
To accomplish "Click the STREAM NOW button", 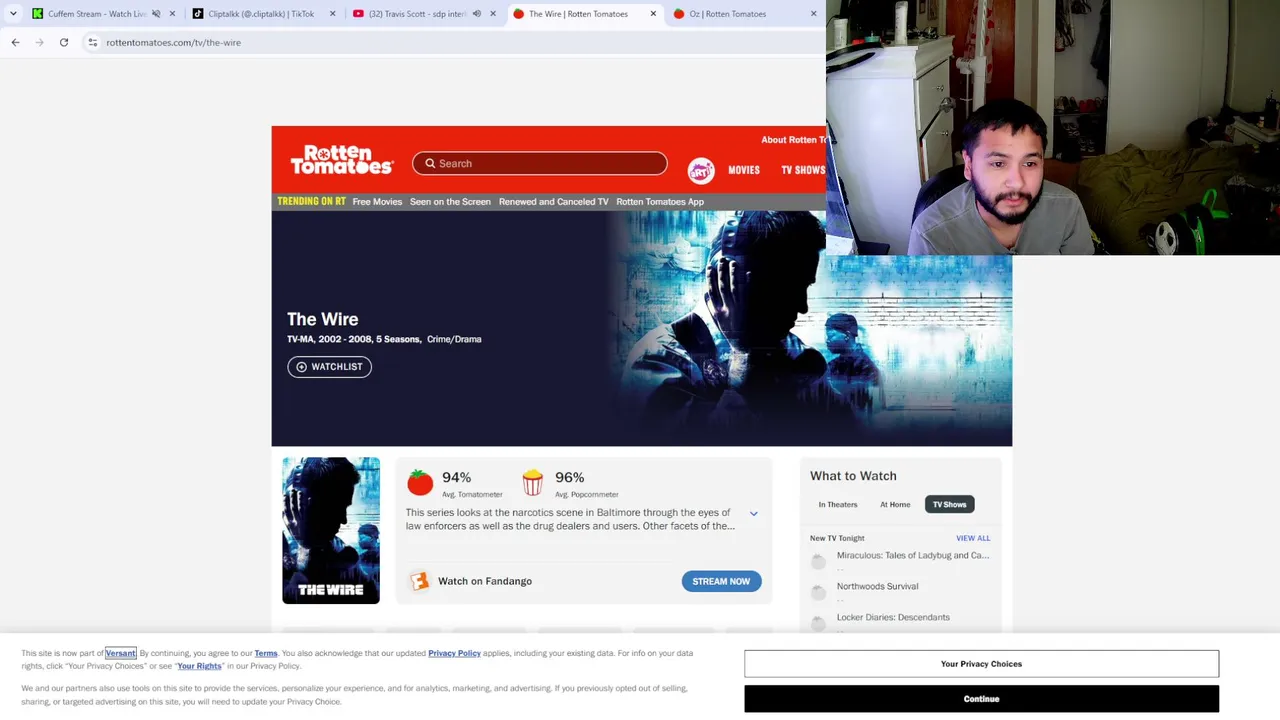I will [721, 581].
